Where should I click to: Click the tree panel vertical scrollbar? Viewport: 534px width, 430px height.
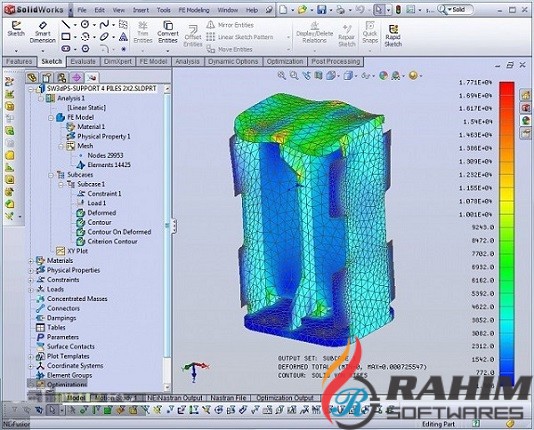pyautogui.click(x=167, y=238)
